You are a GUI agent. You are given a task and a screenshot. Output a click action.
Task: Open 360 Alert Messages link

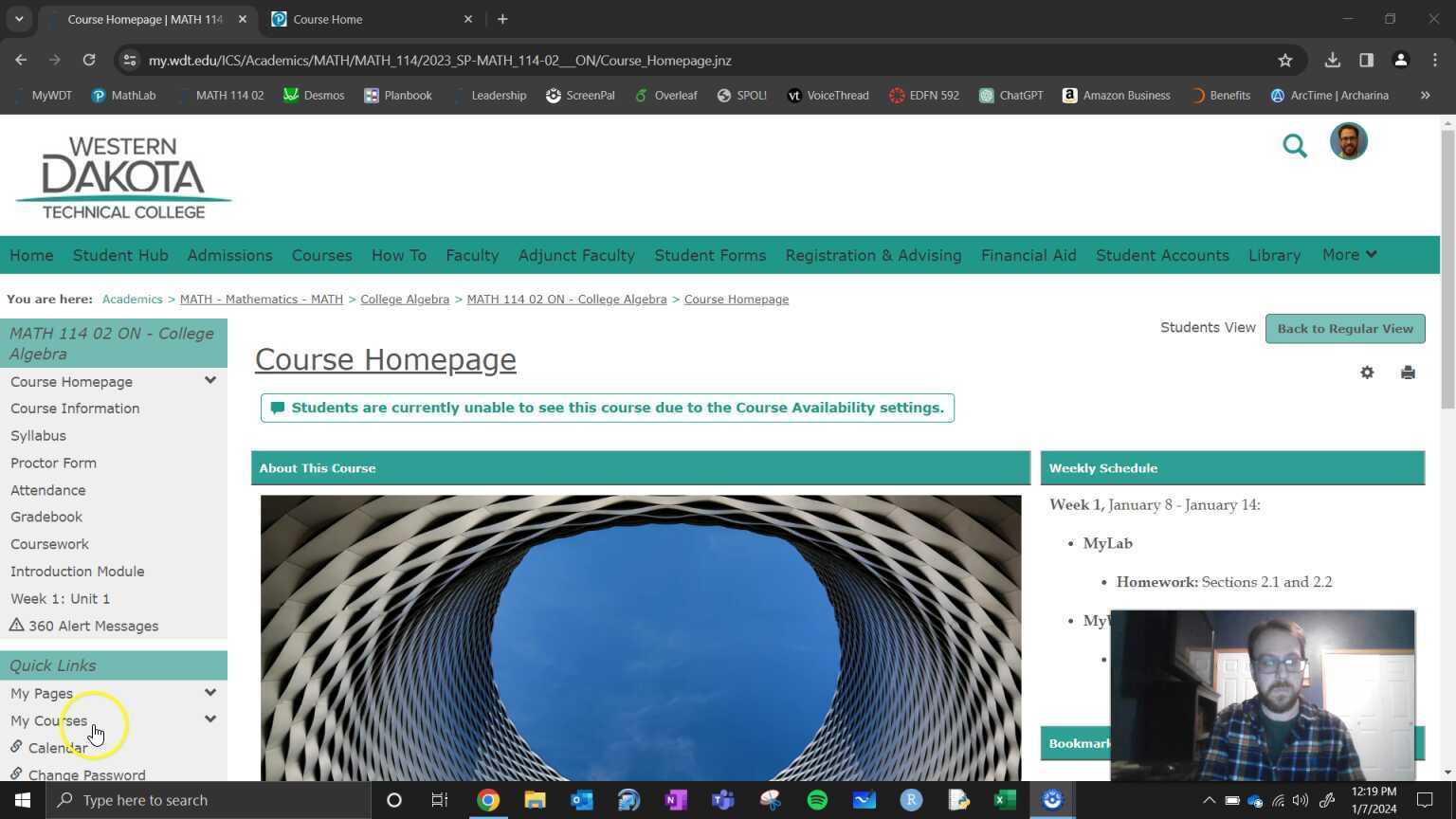coord(83,627)
